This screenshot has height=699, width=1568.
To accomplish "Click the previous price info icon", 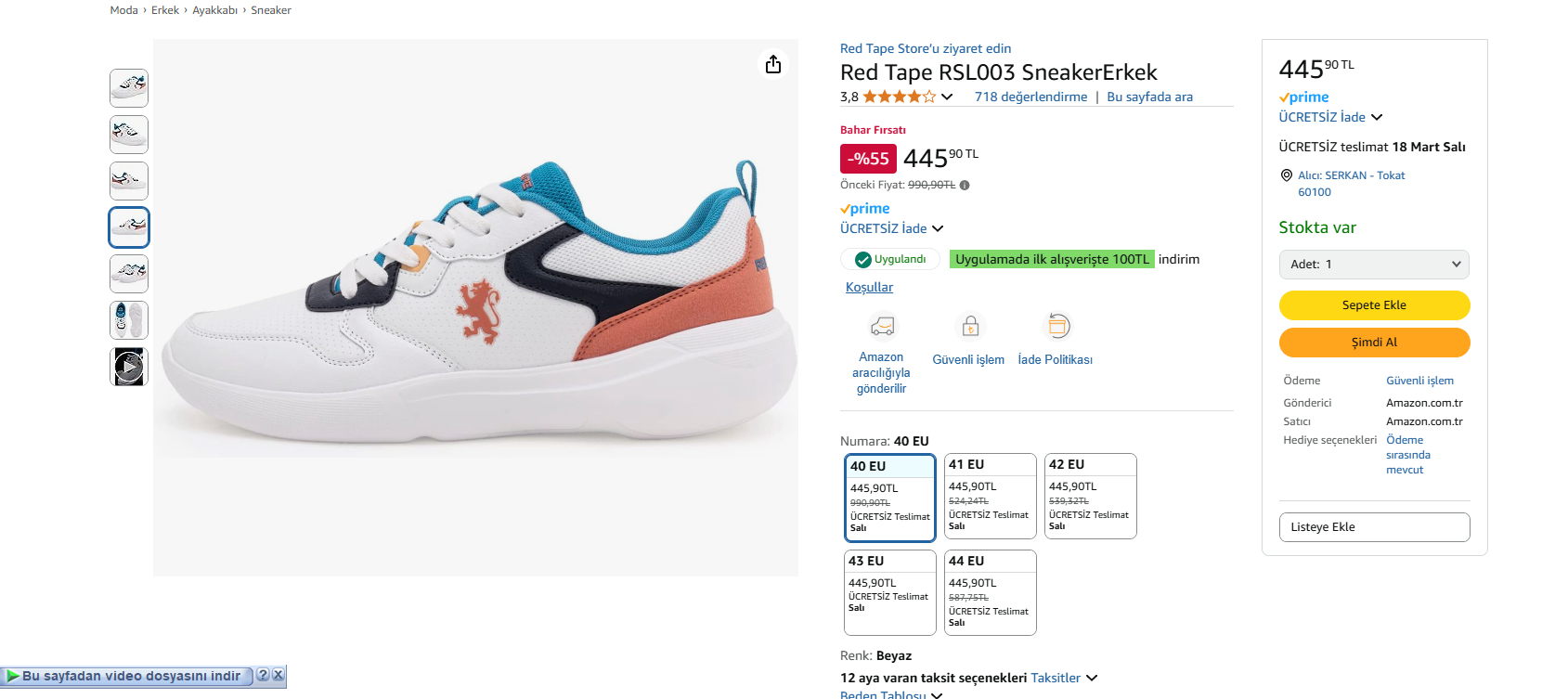I will click(x=965, y=186).
